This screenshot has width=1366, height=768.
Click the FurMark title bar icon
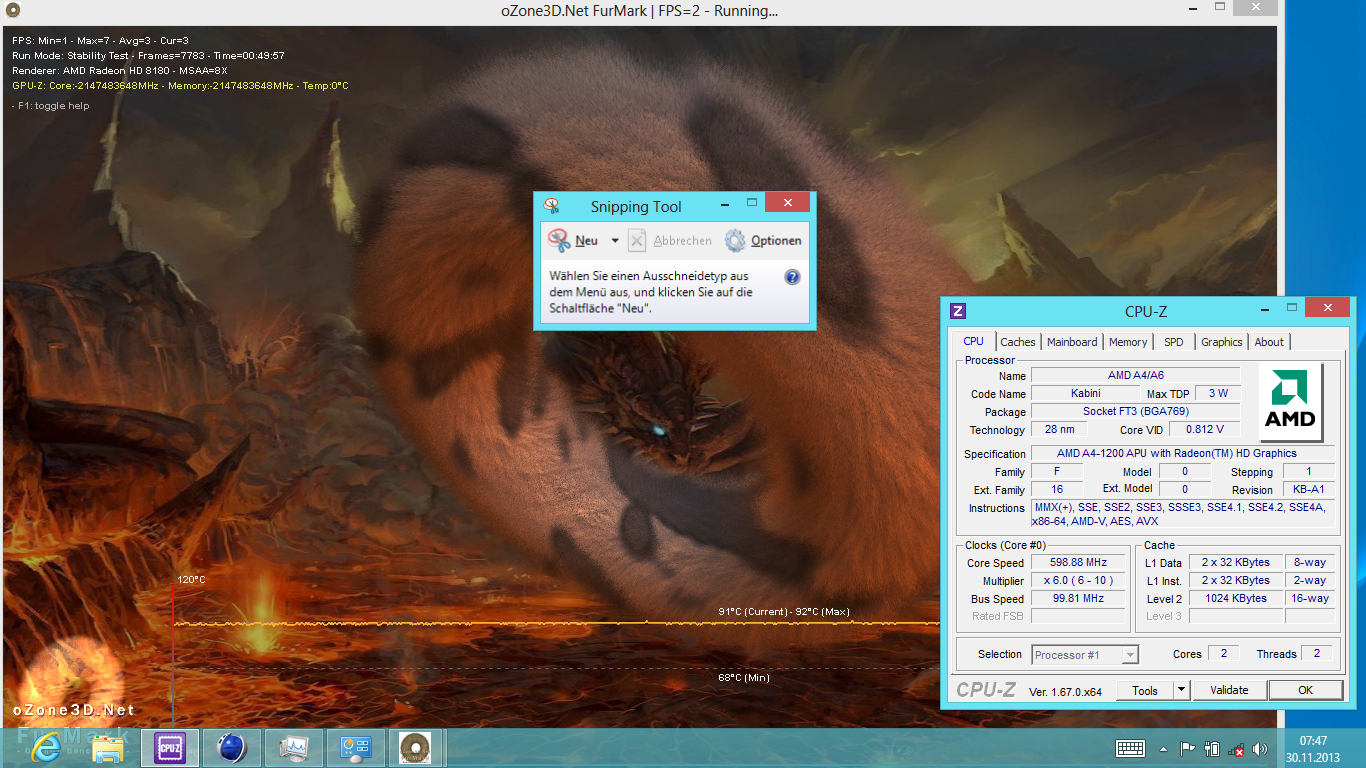12,11
